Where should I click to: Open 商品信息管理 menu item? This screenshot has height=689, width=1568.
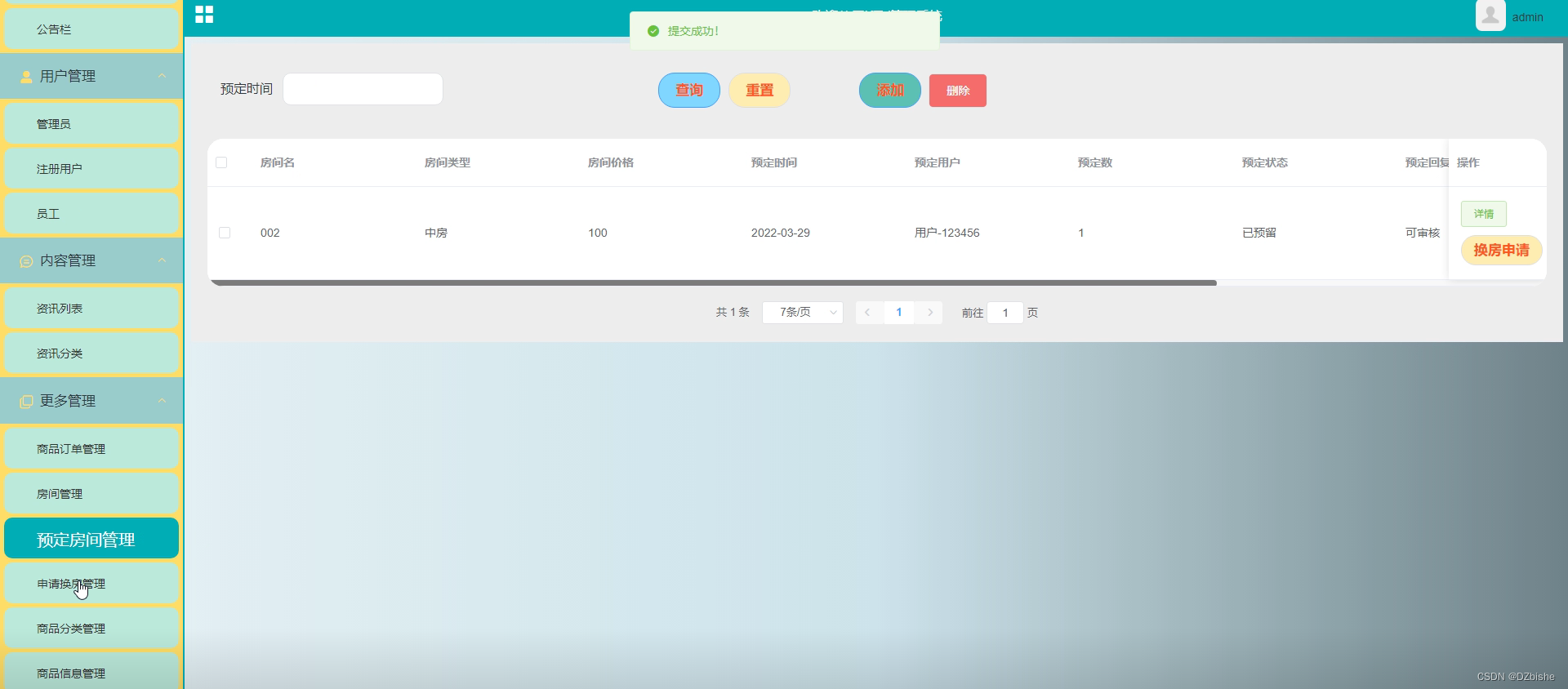(x=91, y=671)
